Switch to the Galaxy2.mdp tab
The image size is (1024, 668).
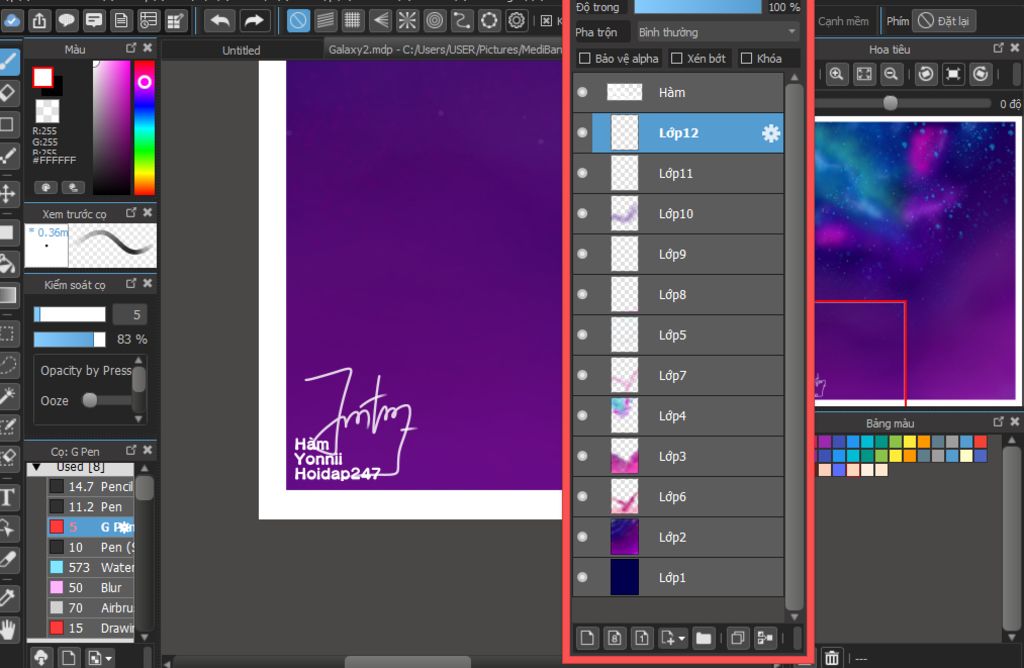click(444, 50)
